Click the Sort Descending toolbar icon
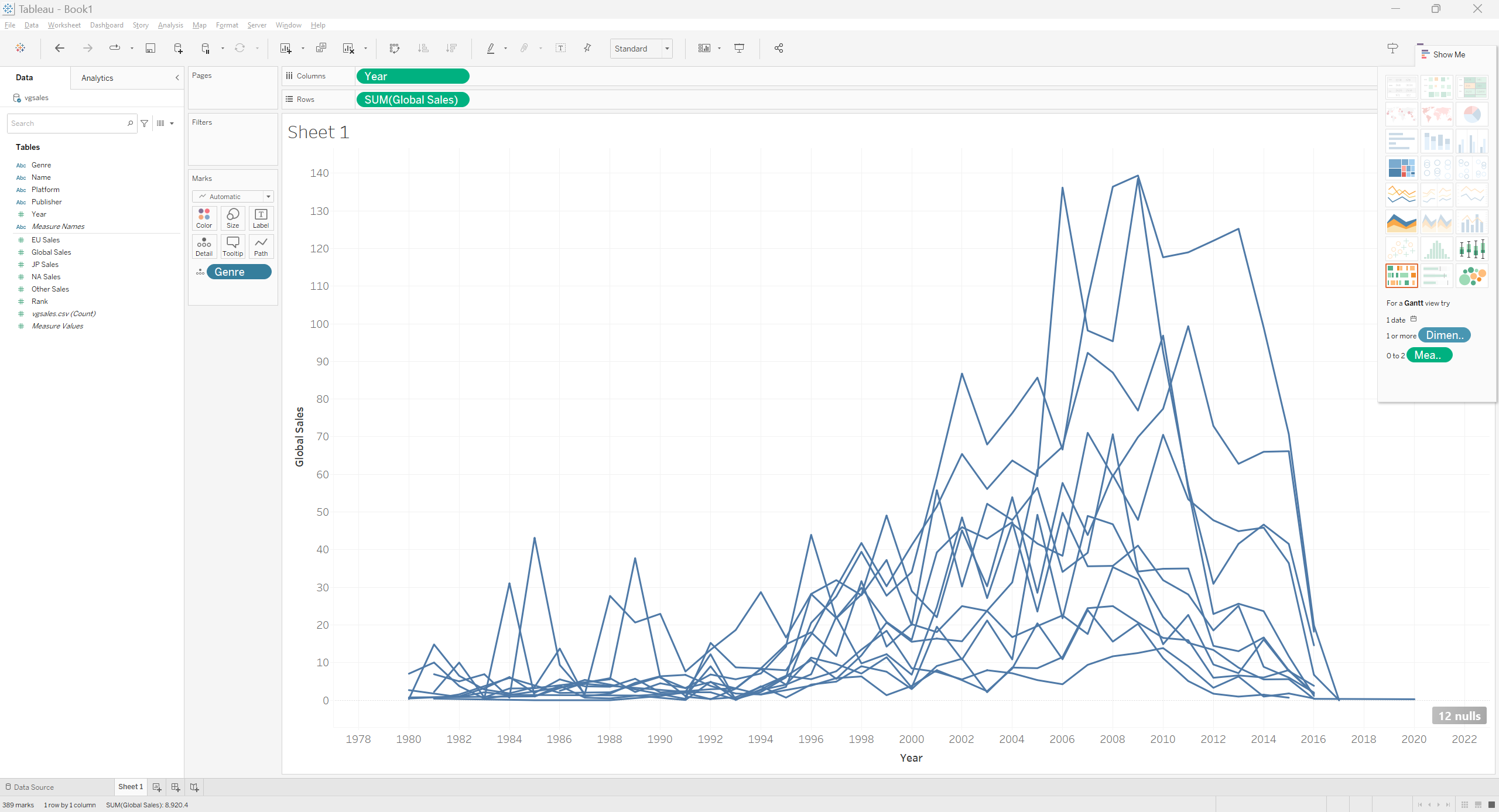 click(451, 48)
